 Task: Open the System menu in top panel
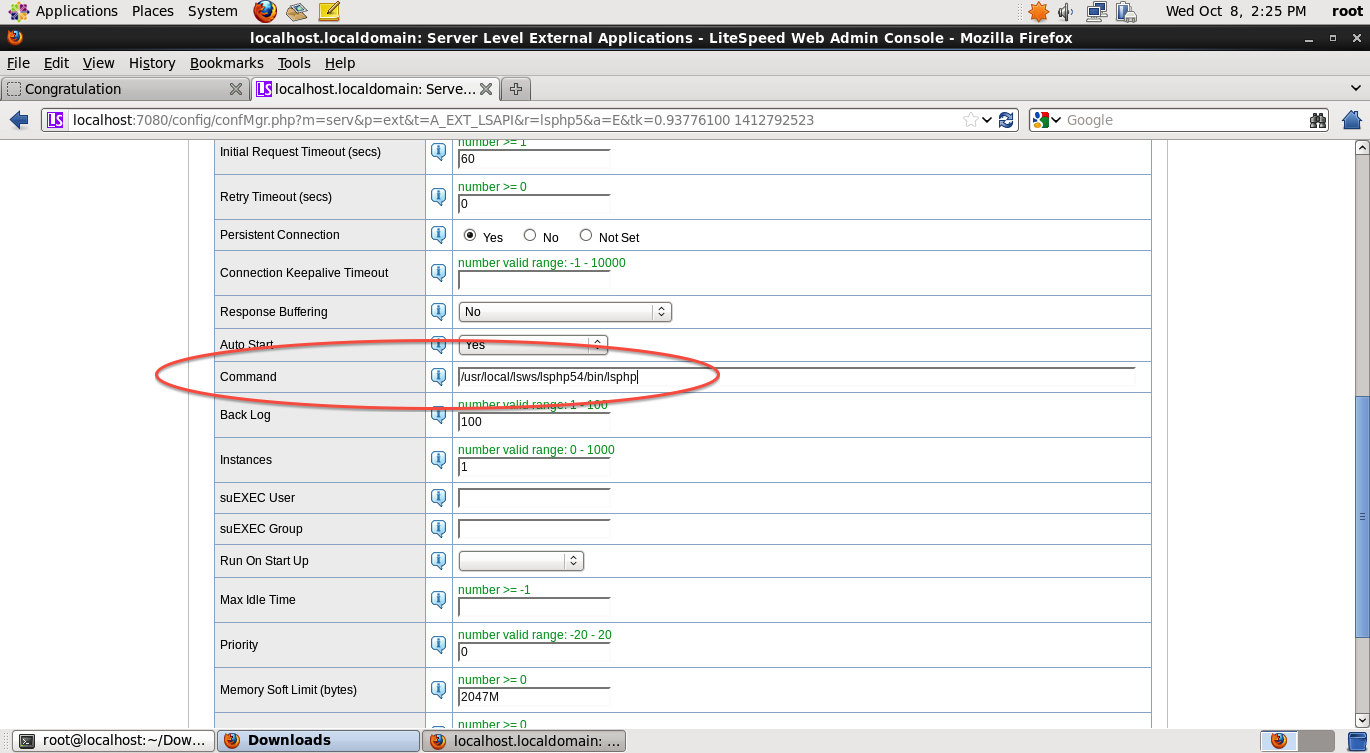[213, 12]
